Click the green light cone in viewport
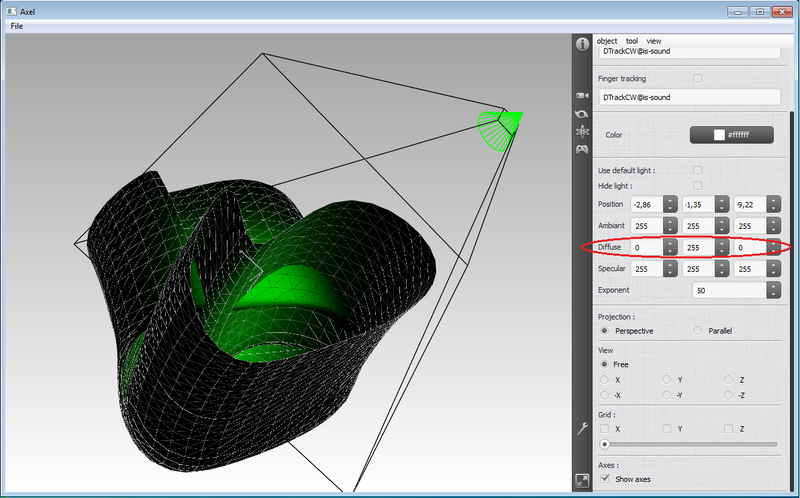 coord(500,127)
